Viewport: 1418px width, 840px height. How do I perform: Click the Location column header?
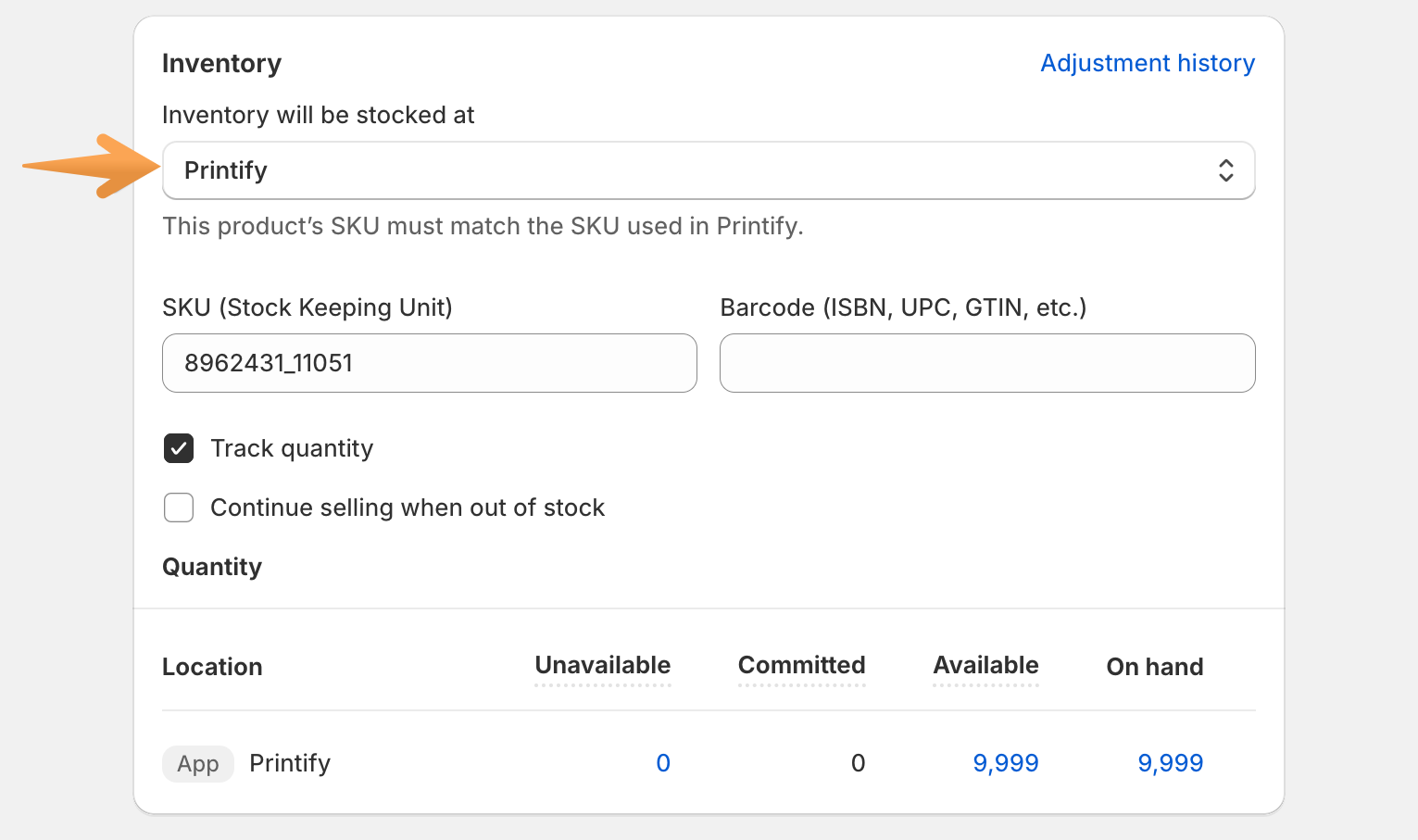[x=212, y=667]
